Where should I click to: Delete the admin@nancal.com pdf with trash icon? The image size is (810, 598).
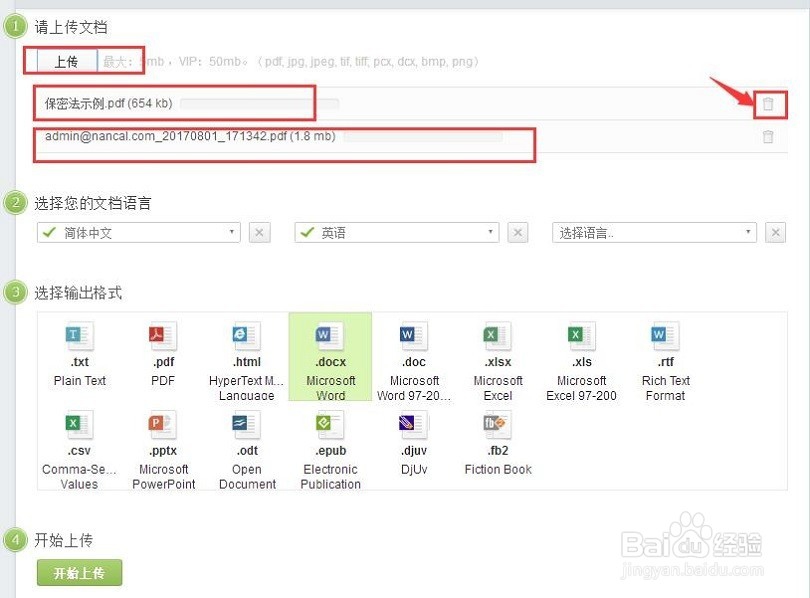pyautogui.click(x=768, y=137)
